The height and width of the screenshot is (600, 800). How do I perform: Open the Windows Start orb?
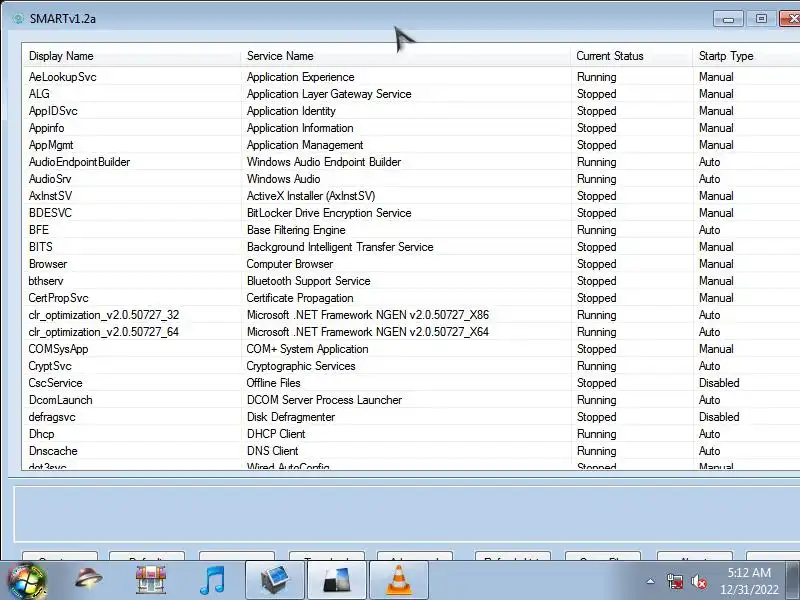[x=26, y=581]
